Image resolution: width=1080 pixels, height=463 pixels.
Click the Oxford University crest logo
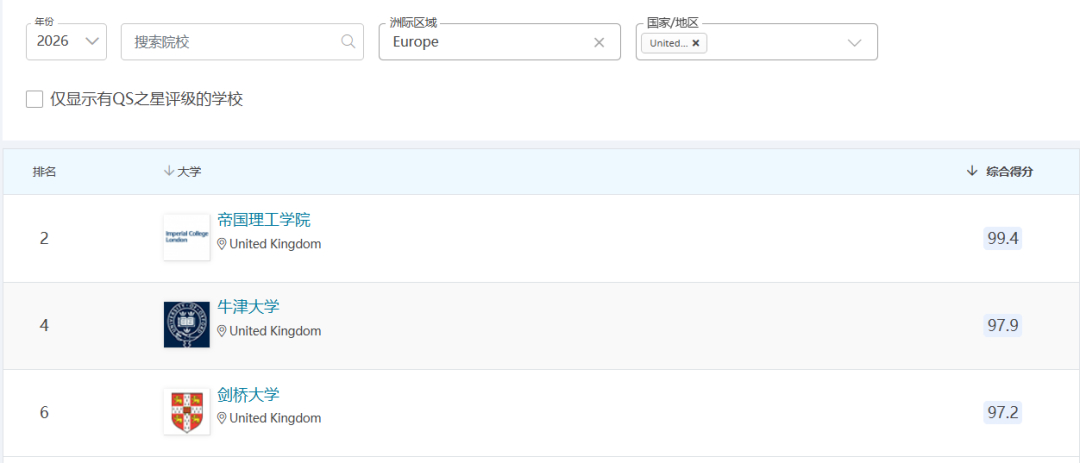[x=187, y=325]
